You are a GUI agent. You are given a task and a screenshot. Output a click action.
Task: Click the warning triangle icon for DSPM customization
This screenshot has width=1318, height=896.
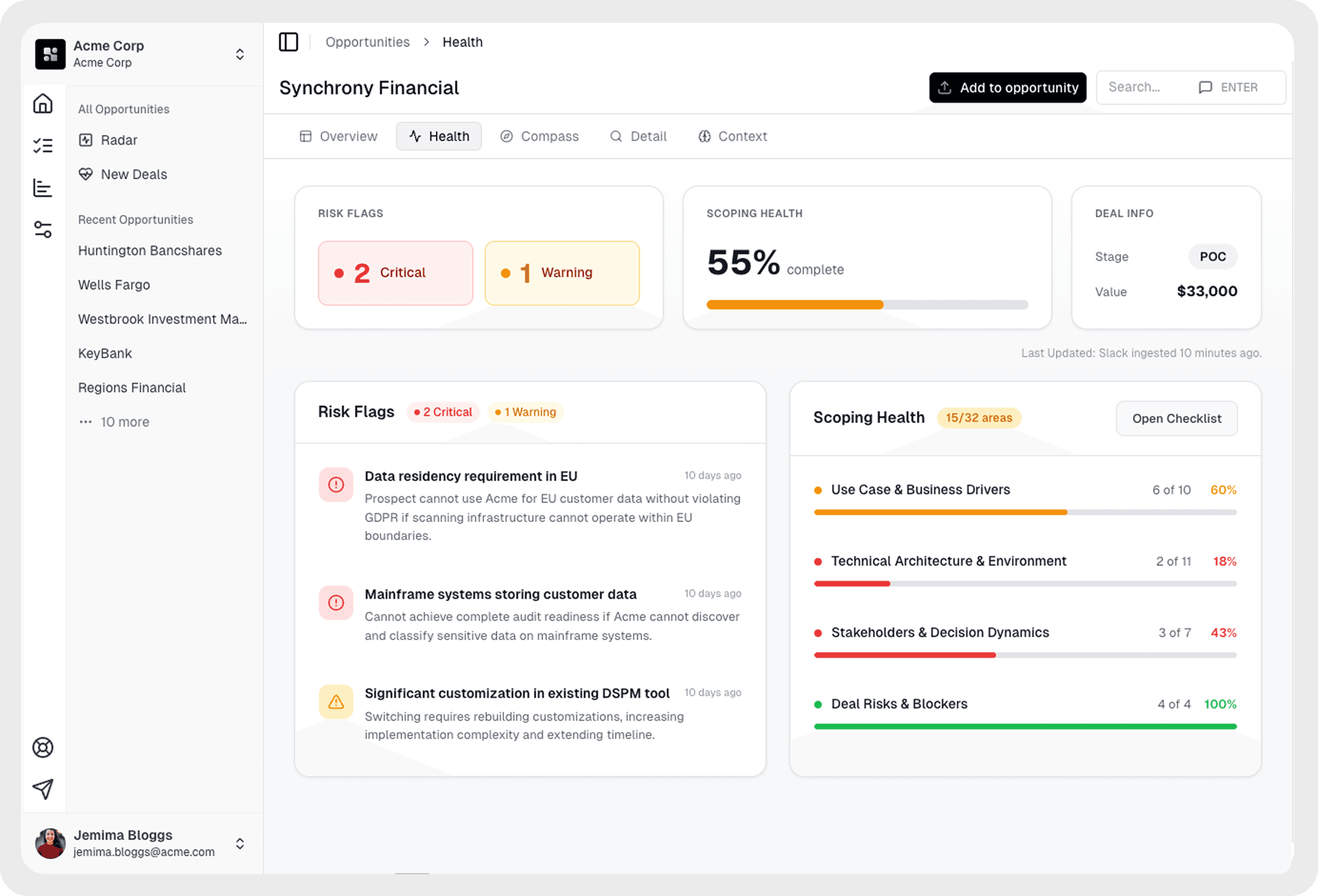[336, 702]
